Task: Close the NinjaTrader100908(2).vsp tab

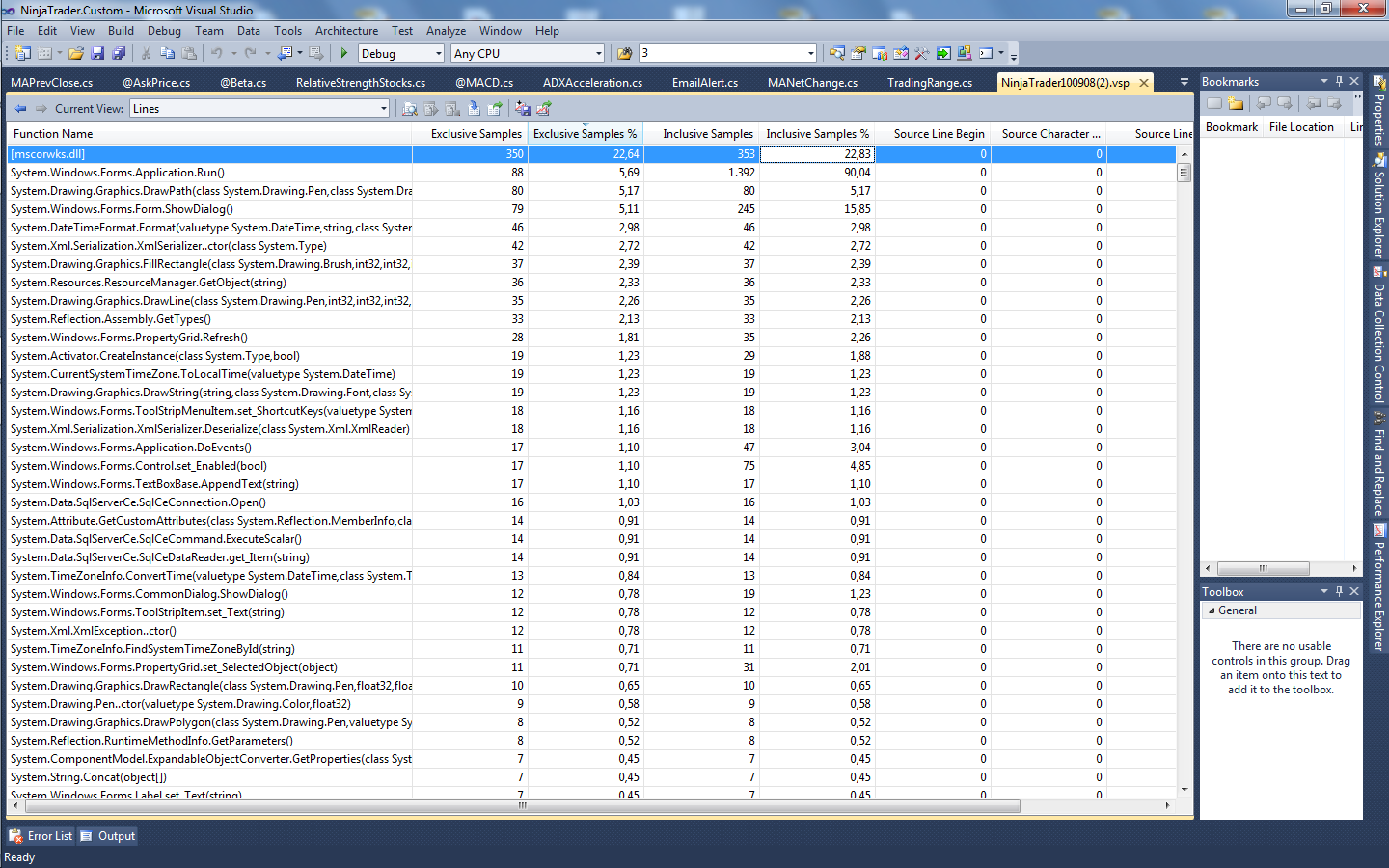Action: 1144,83
